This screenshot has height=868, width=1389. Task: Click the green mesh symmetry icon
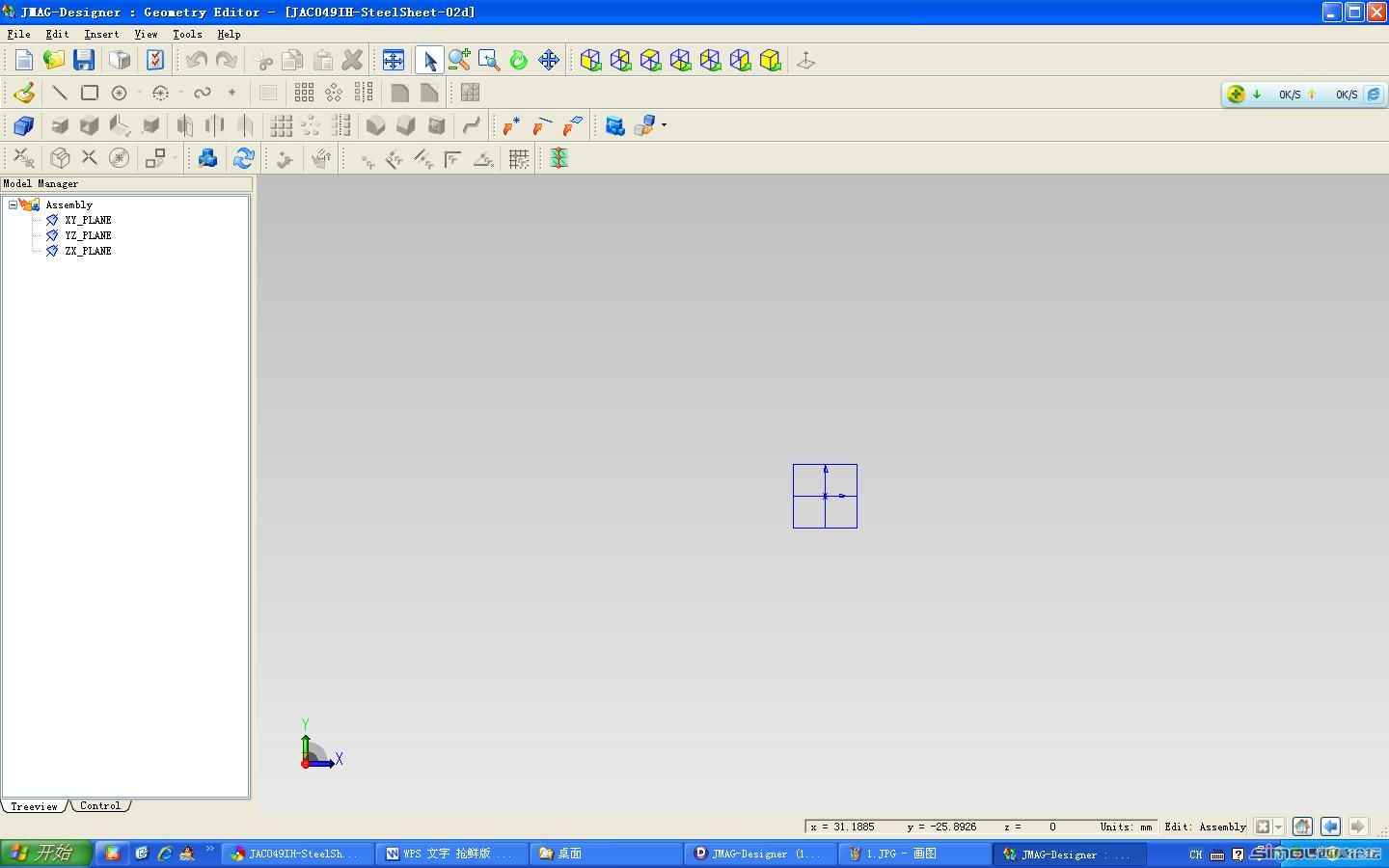[x=558, y=158]
